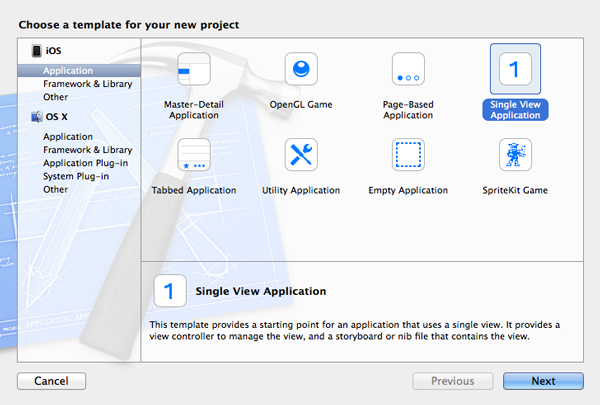
Task: Click the OS X section header
Action: 57,117
